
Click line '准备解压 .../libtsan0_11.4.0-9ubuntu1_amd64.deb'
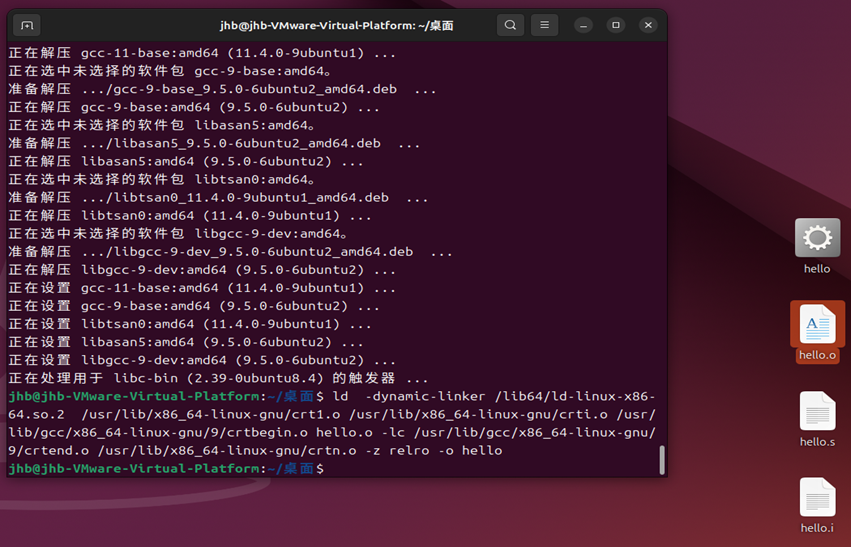tap(218, 198)
